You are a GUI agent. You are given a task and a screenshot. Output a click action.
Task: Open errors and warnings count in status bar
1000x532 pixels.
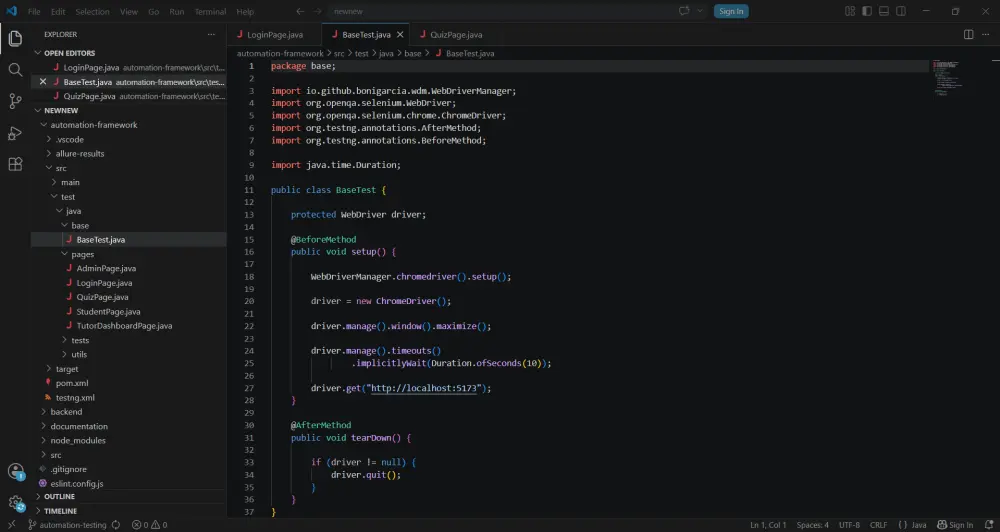click(149, 525)
